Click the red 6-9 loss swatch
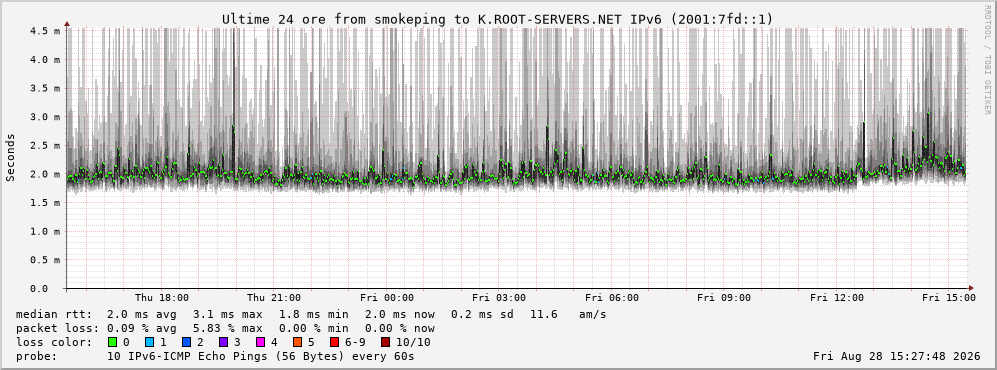Screen dimensions: 997x370 [334, 342]
